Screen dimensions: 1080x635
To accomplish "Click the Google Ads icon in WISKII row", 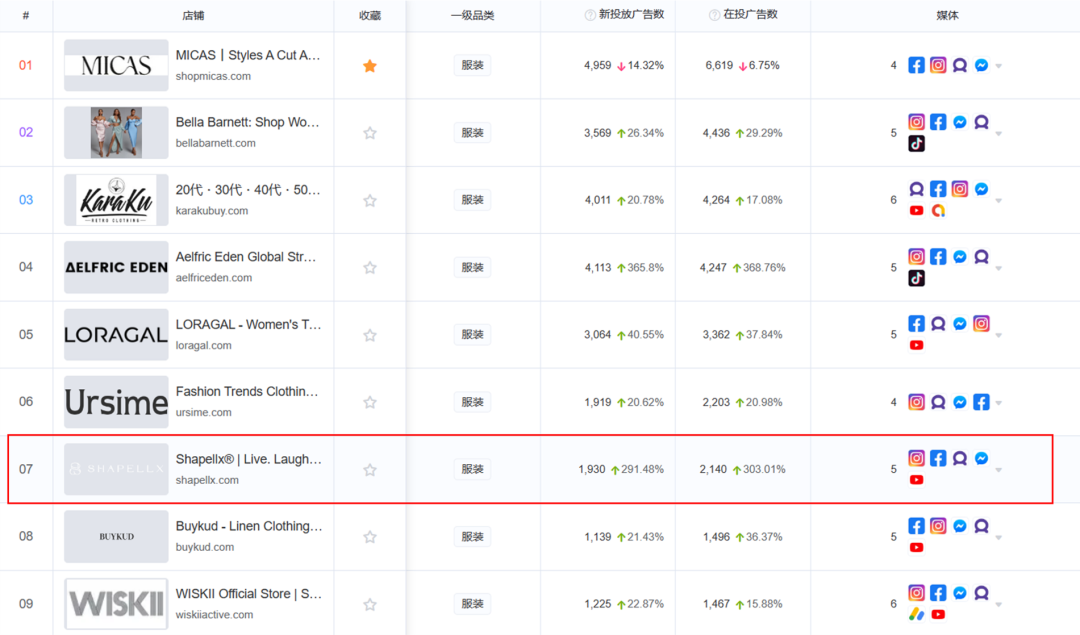I will pos(916,614).
